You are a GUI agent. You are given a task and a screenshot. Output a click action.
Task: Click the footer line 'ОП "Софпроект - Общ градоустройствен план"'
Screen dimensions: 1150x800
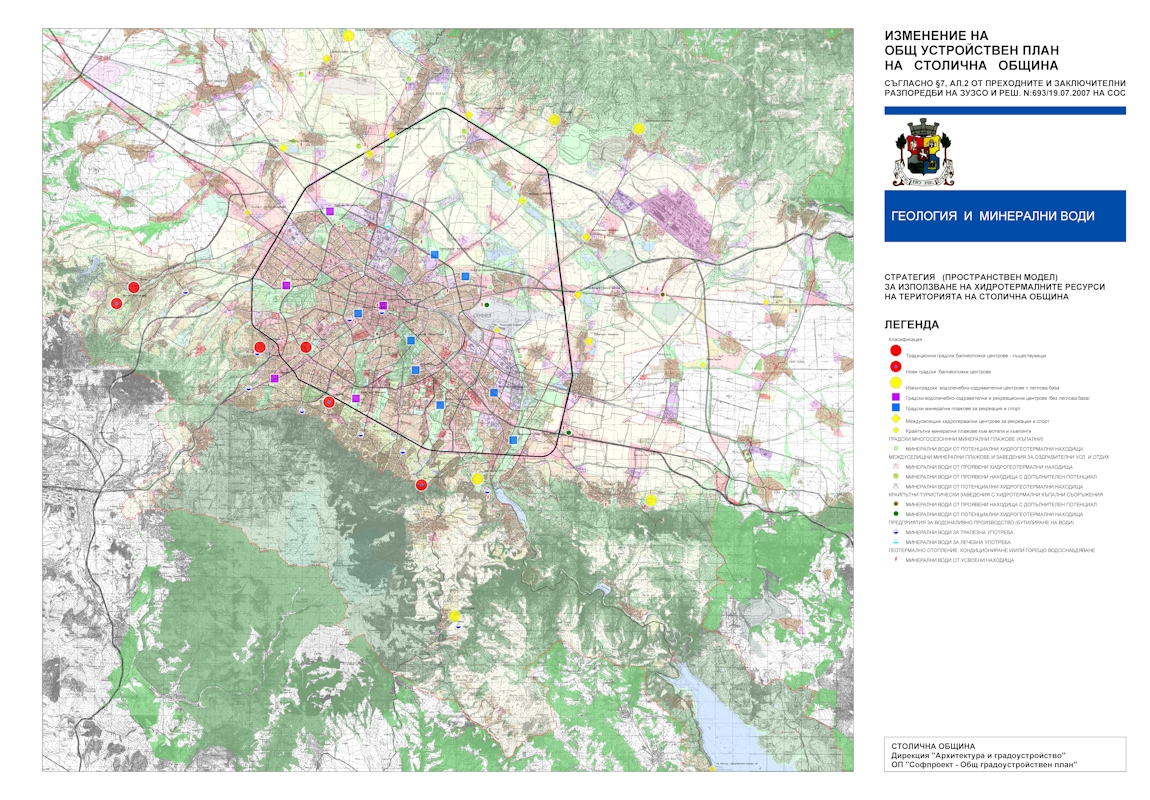point(984,765)
